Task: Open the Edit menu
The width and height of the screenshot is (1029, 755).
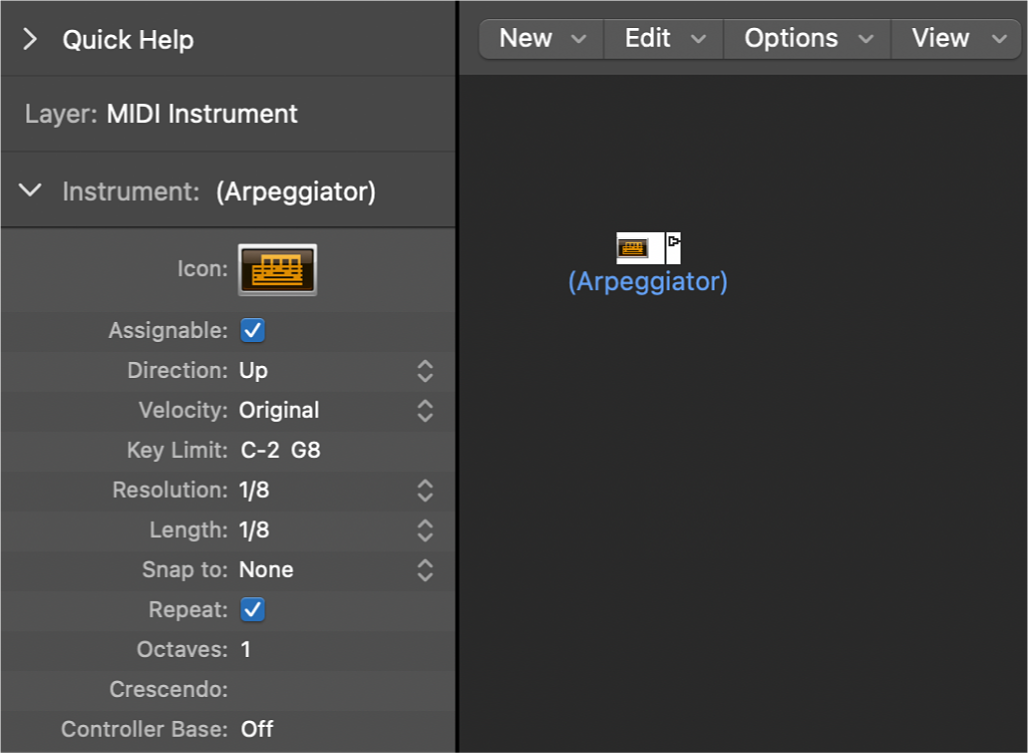Action: coord(662,38)
